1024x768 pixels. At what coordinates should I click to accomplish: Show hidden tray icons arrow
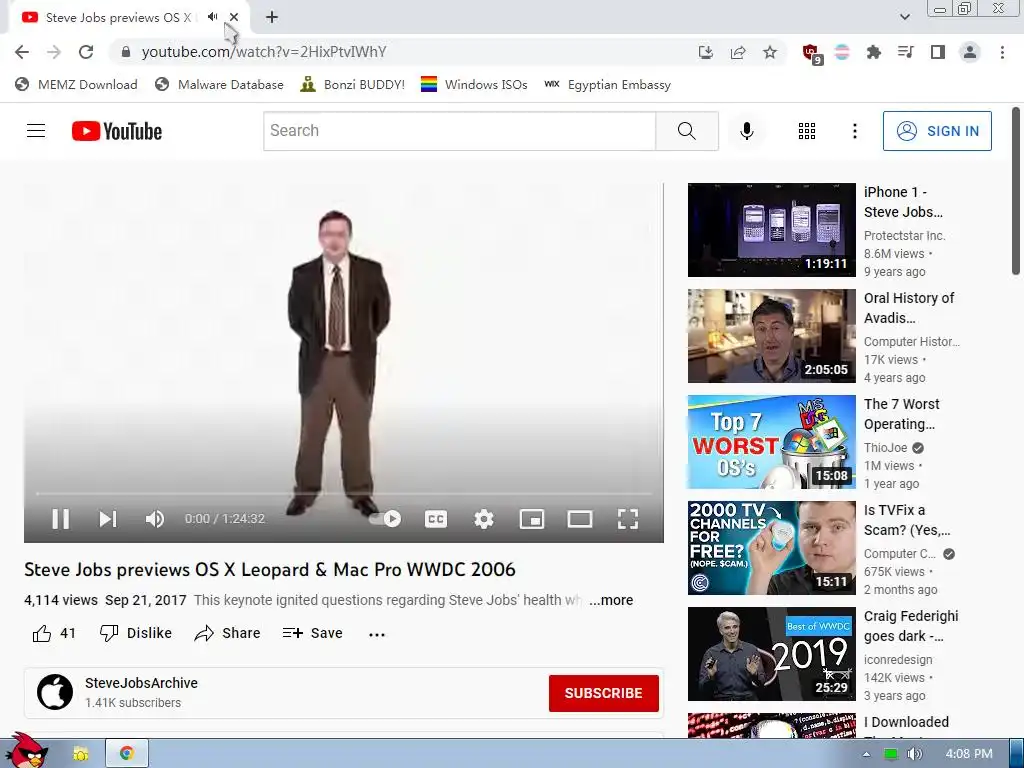point(867,754)
